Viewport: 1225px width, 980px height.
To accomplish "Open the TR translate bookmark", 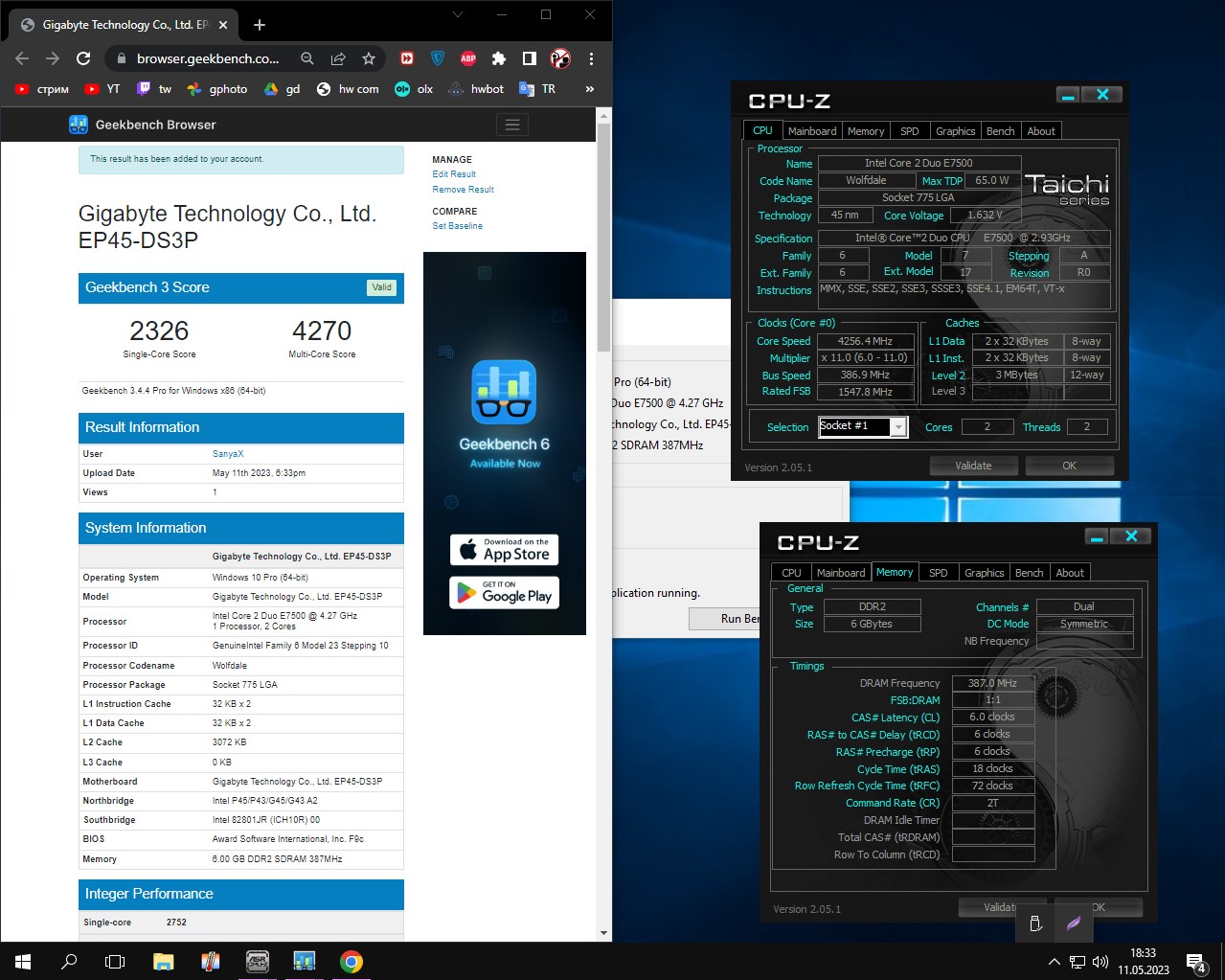I will (537, 89).
